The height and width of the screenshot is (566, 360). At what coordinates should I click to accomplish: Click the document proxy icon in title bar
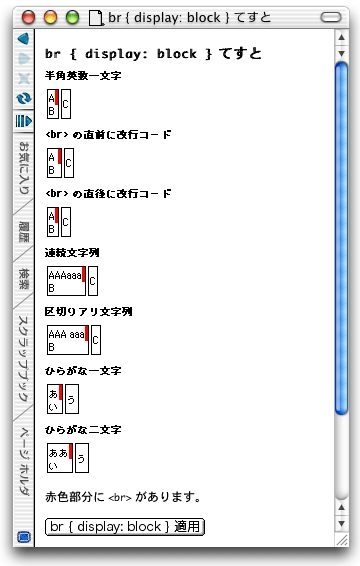point(96,18)
